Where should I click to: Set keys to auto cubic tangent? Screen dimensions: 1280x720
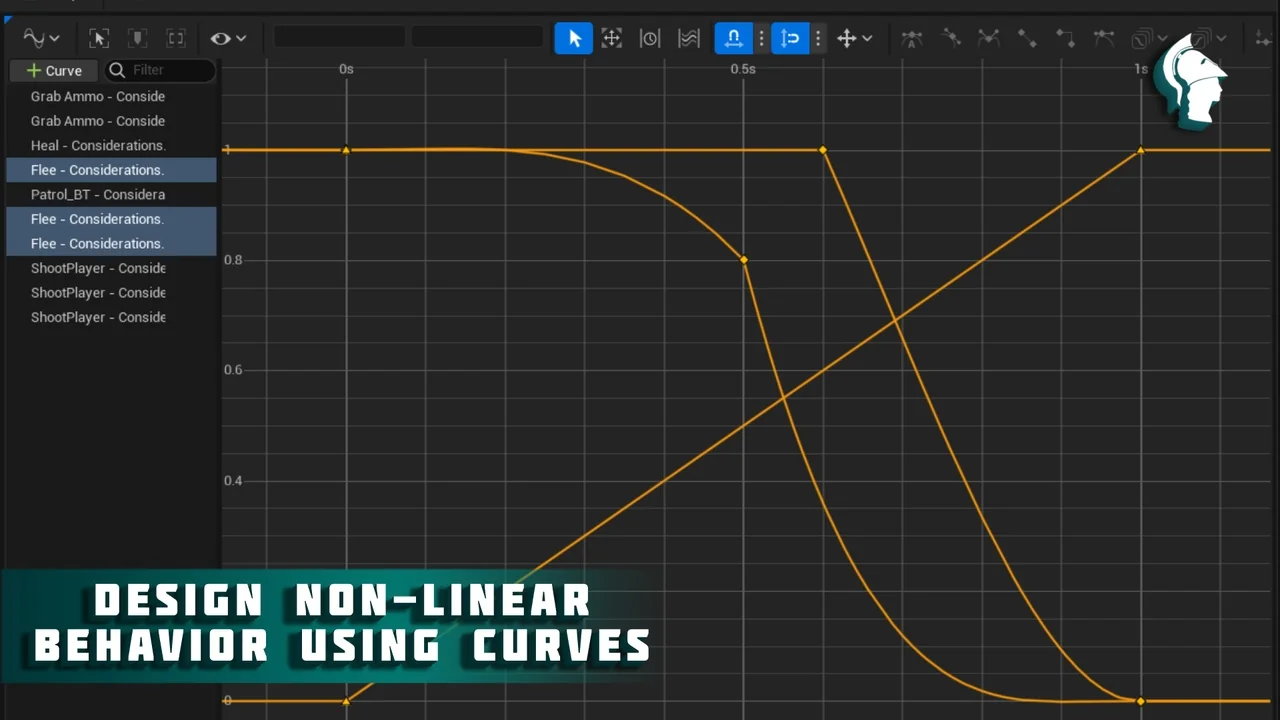pyautogui.click(x=912, y=39)
